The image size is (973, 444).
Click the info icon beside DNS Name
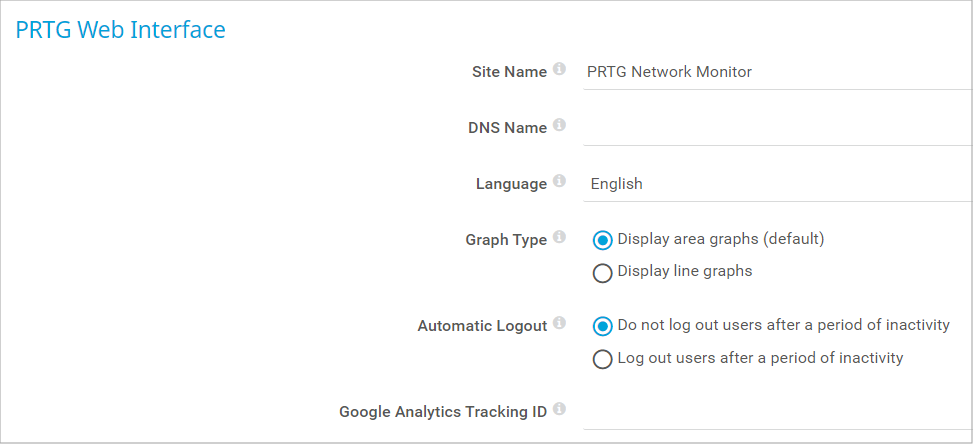pyautogui.click(x=559, y=126)
